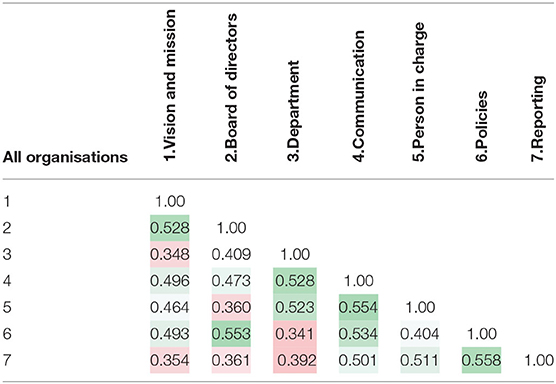Select the green 0.558 cell
556x384 pixels.
[482, 360]
